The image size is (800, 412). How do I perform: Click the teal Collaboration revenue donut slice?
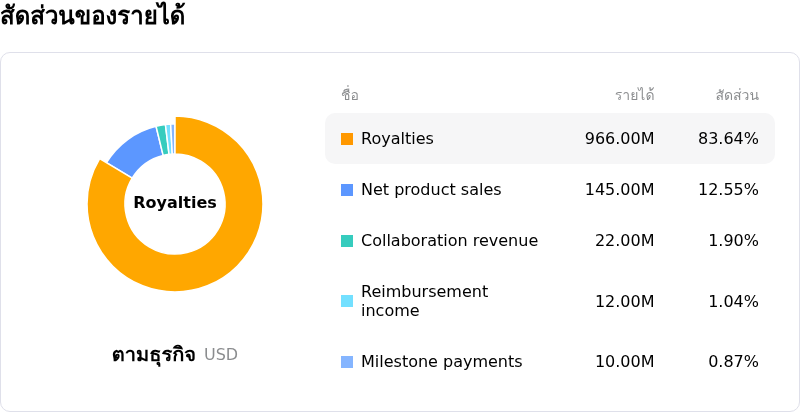(x=162, y=139)
